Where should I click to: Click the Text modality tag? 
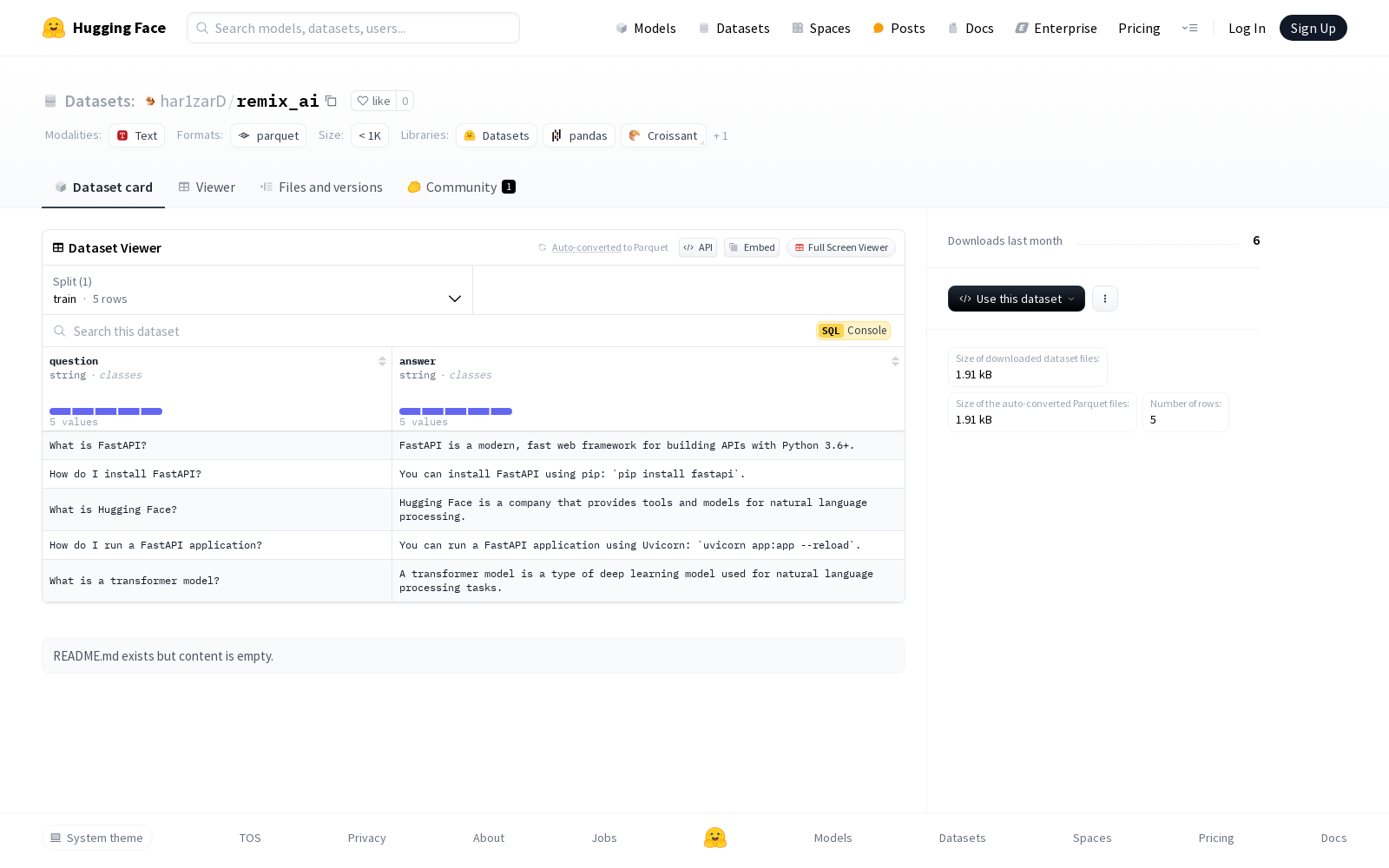(137, 135)
